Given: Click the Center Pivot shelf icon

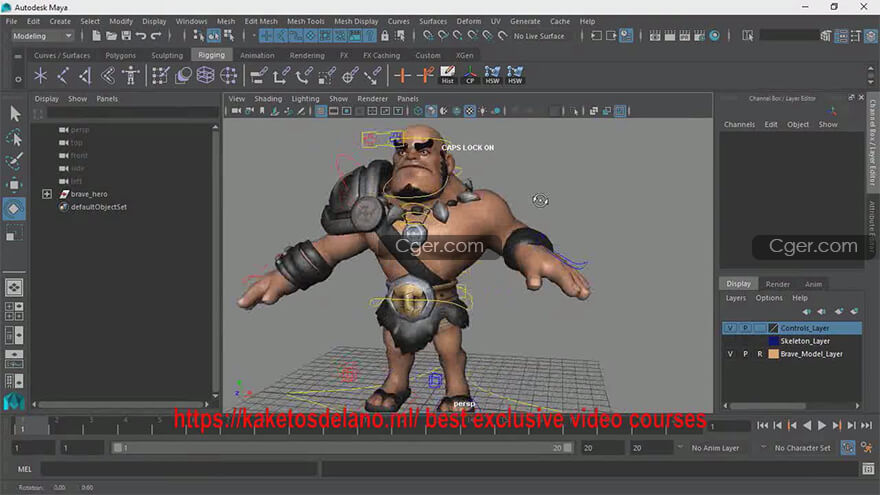Looking at the screenshot, I should [470, 75].
